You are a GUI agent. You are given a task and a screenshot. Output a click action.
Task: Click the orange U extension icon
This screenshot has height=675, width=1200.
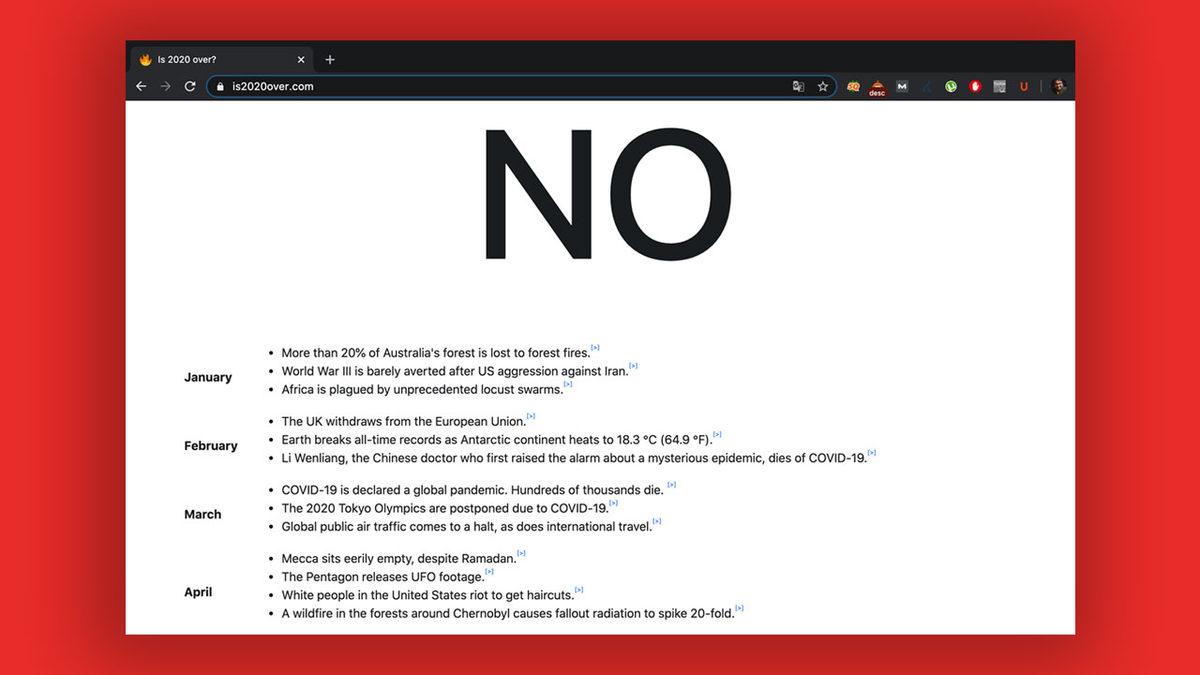(x=1023, y=87)
